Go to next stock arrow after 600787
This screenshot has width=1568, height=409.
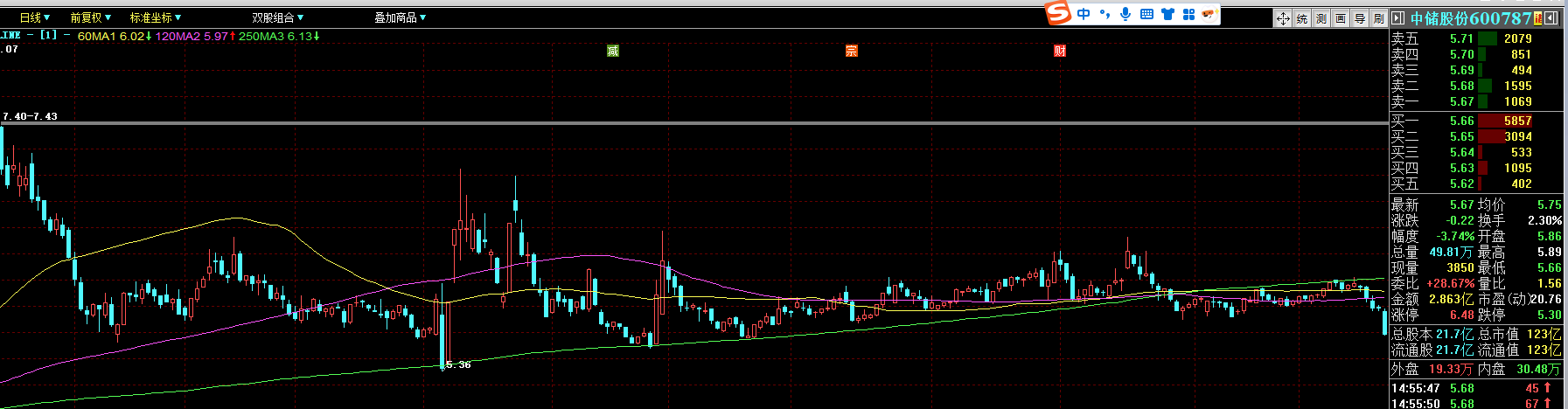coord(1551,18)
